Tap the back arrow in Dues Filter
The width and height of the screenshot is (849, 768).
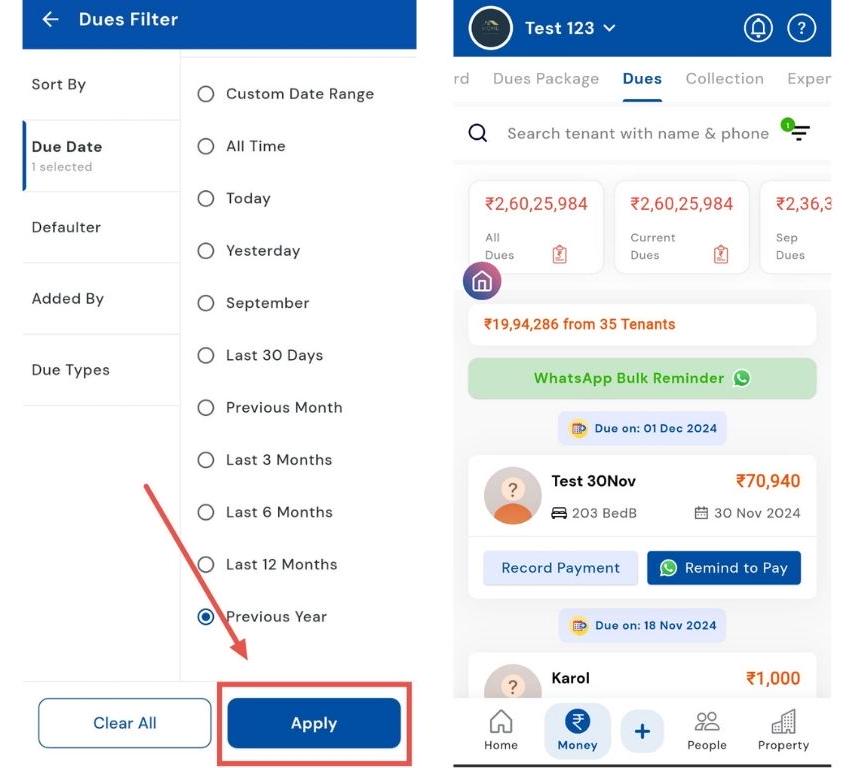pos(50,19)
